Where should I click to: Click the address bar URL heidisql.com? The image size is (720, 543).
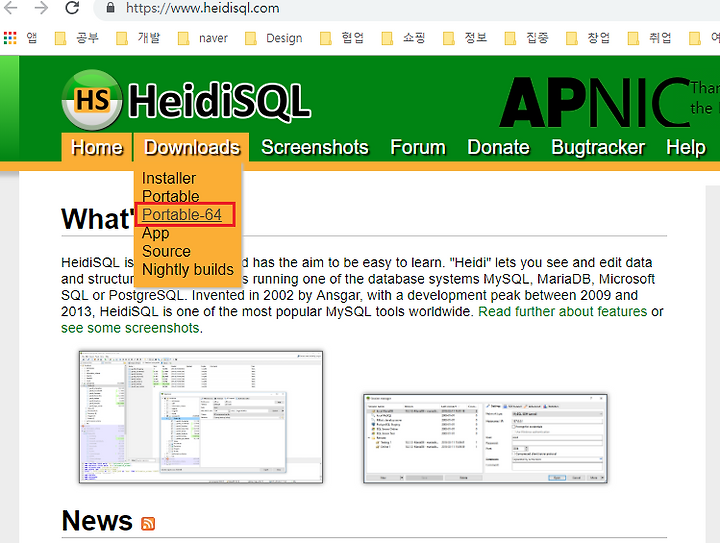[202, 8]
